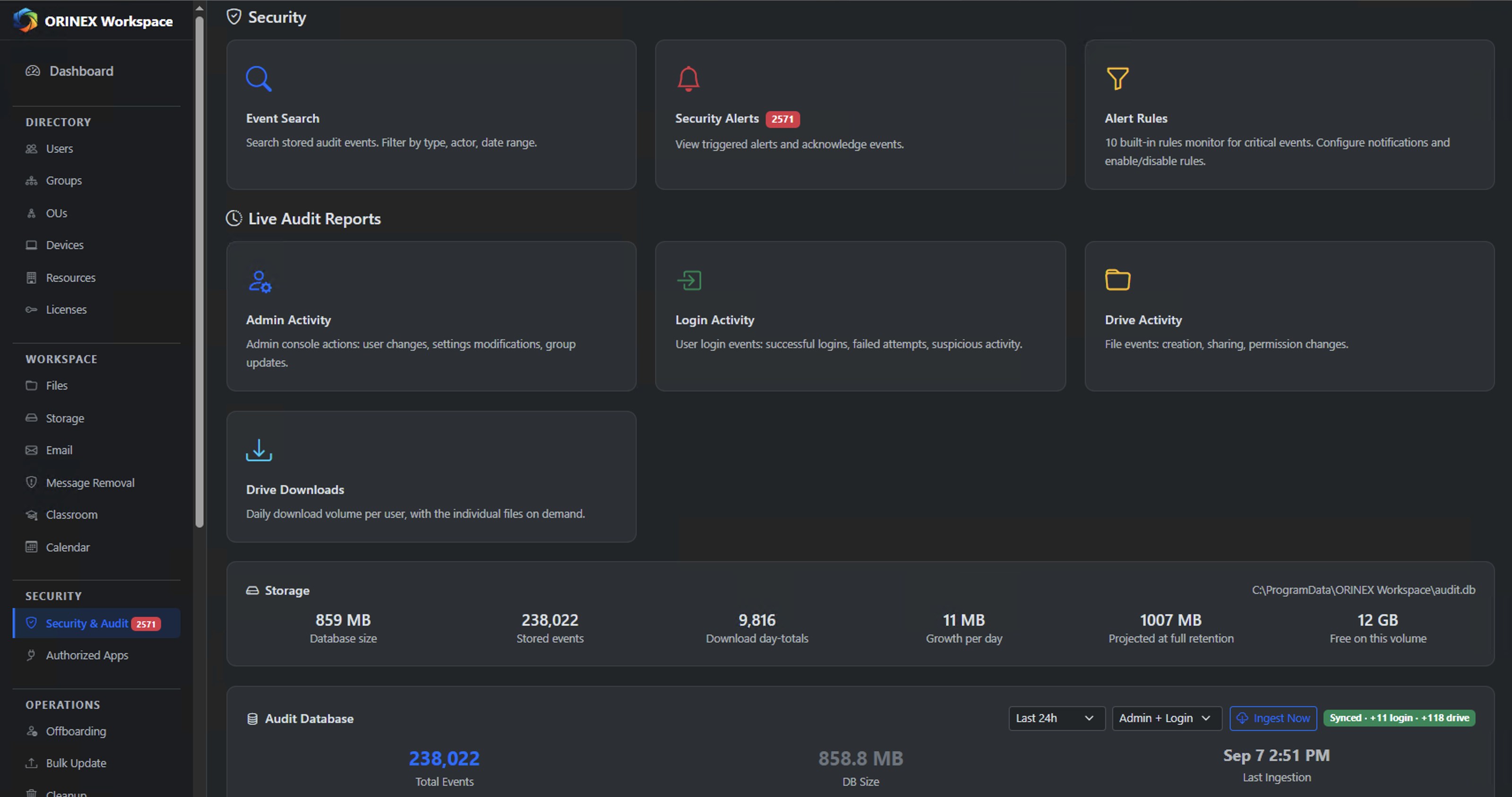Image resolution: width=1512 pixels, height=797 pixels.
Task: Click the OUs icon in sidebar
Action: point(32,213)
